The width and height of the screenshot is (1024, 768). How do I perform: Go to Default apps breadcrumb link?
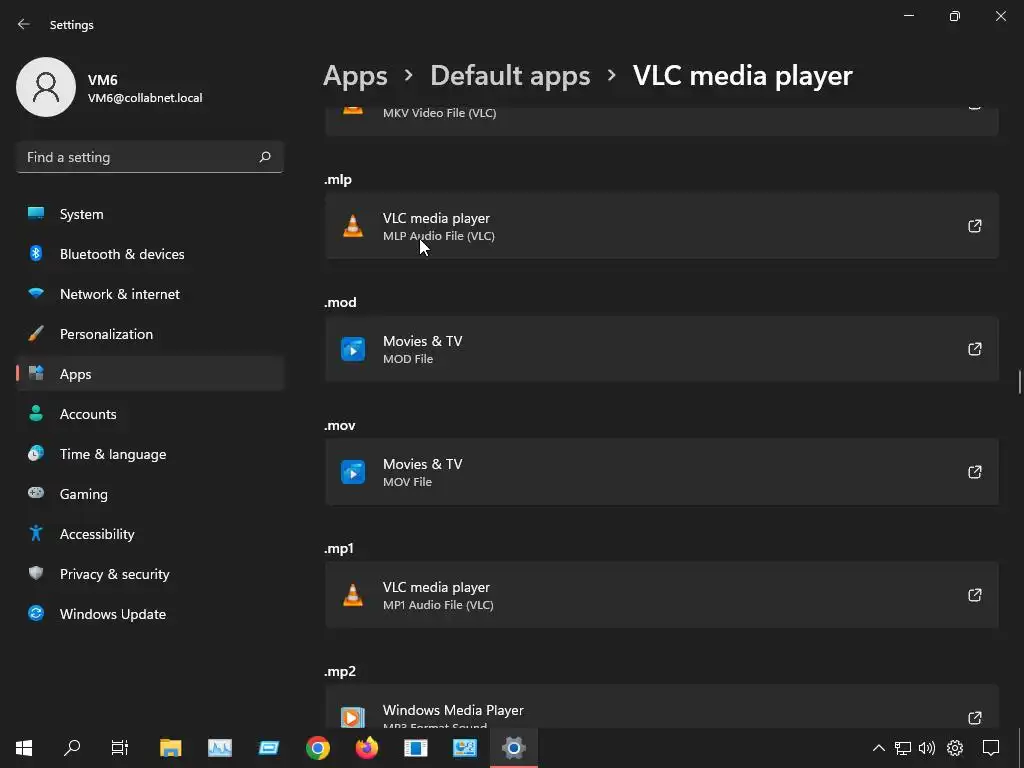coord(510,76)
